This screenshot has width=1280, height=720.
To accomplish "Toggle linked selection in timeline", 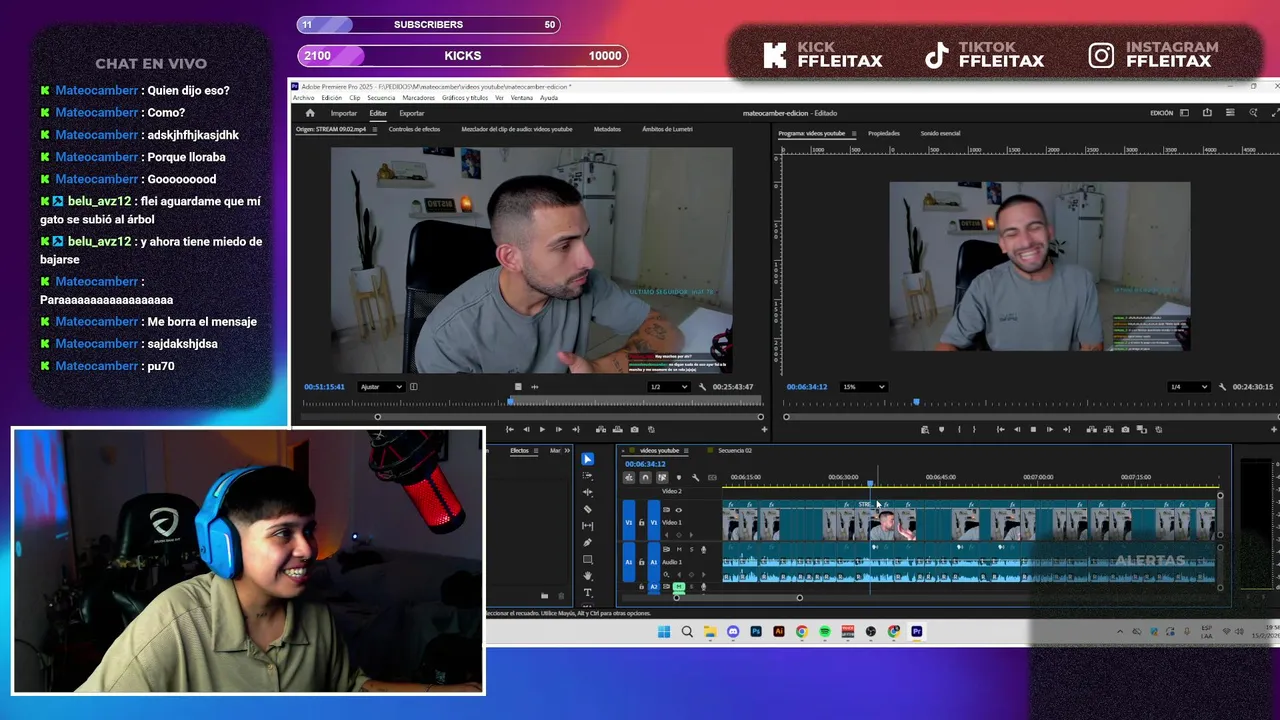I will (662, 478).
